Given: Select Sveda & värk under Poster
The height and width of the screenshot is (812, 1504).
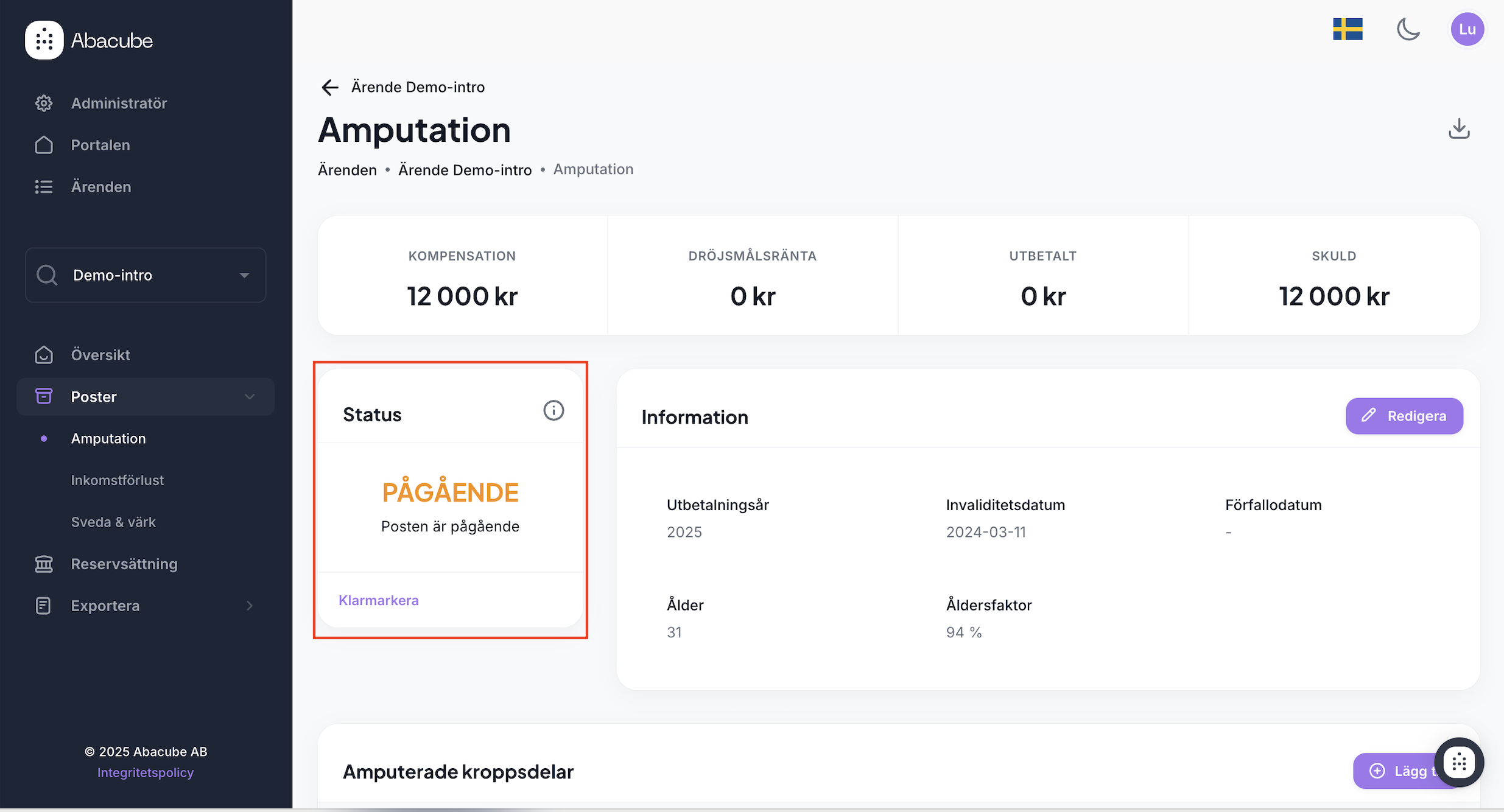Looking at the screenshot, I should 113,522.
